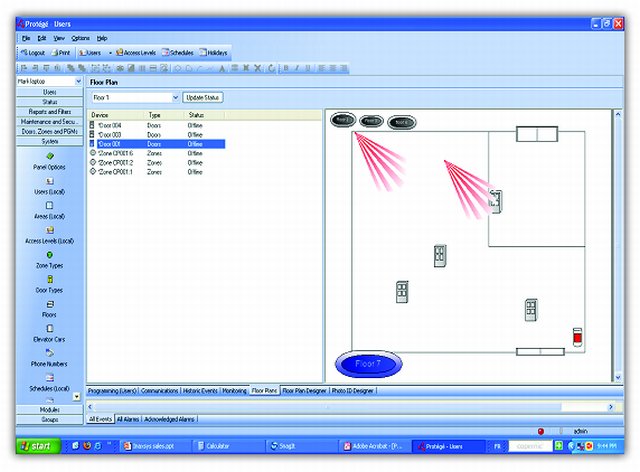The width and height of the screenshot is (640, 472).
Task: Open Door Types in the System panel
Action: coord(49,279)
